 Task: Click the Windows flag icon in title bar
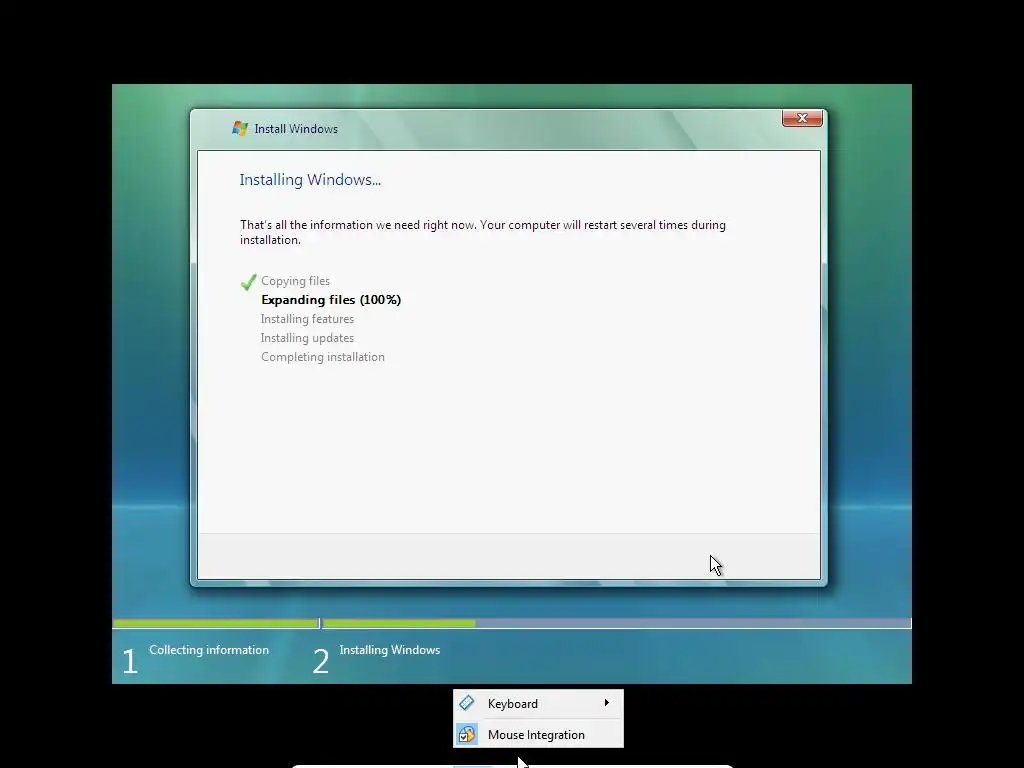tap(240, 128)
